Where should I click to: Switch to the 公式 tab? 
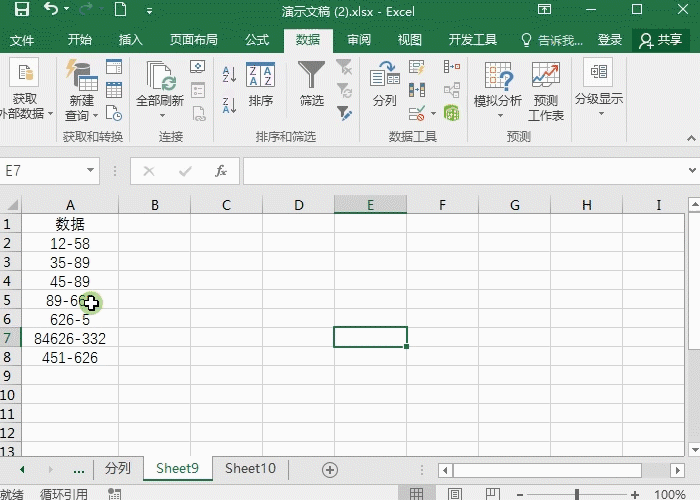tap(257, 40)
